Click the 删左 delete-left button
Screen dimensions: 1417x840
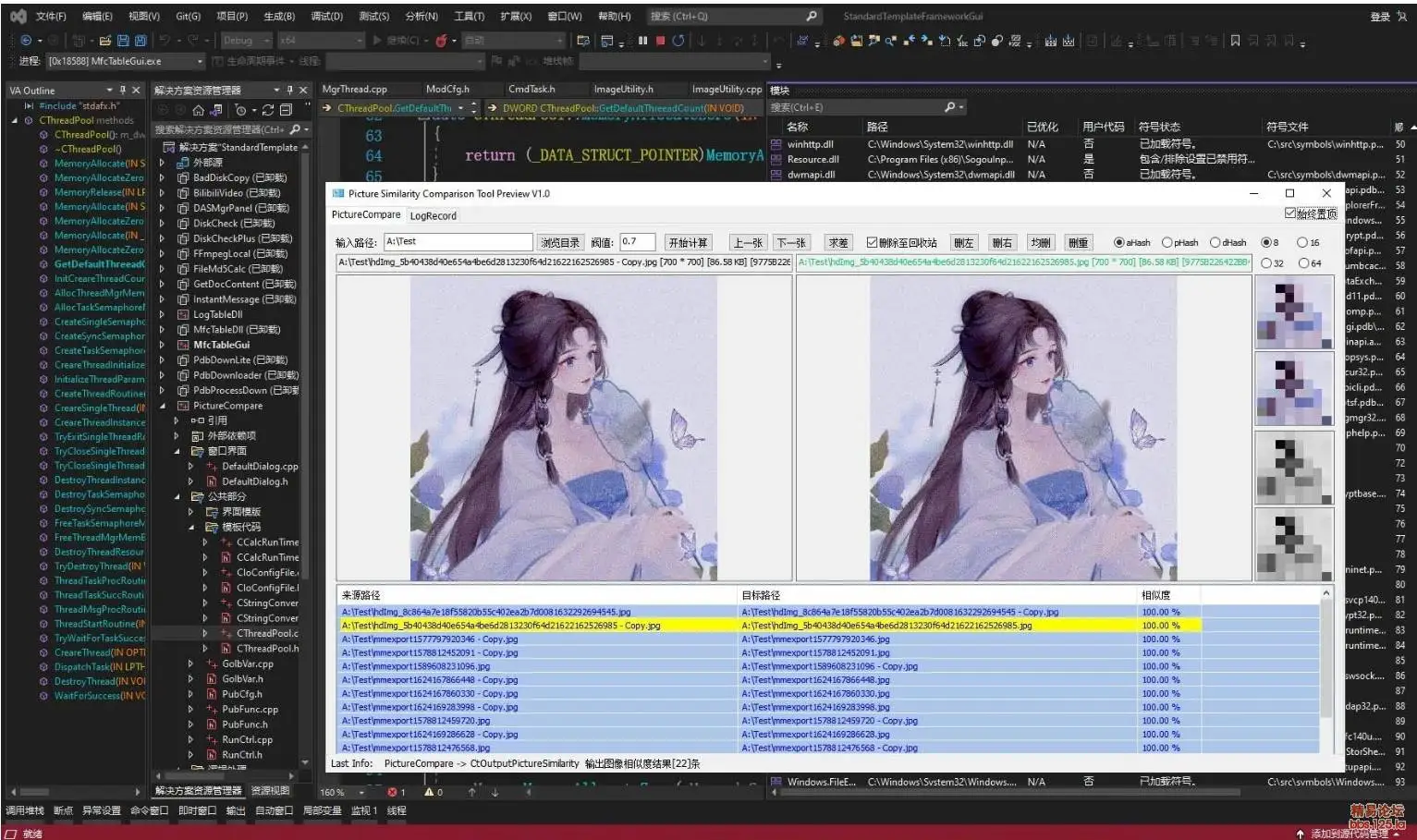coord(963,242)
